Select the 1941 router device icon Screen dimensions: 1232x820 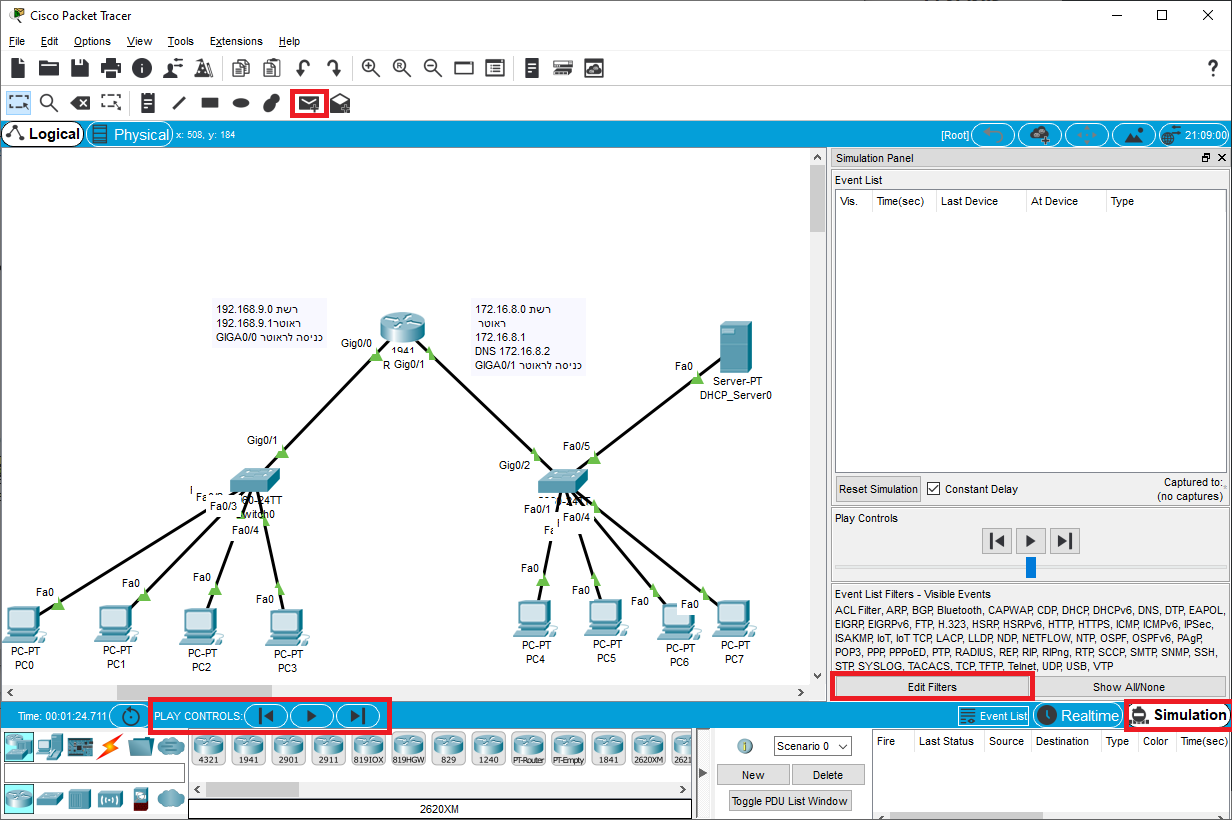pos(249,747)
